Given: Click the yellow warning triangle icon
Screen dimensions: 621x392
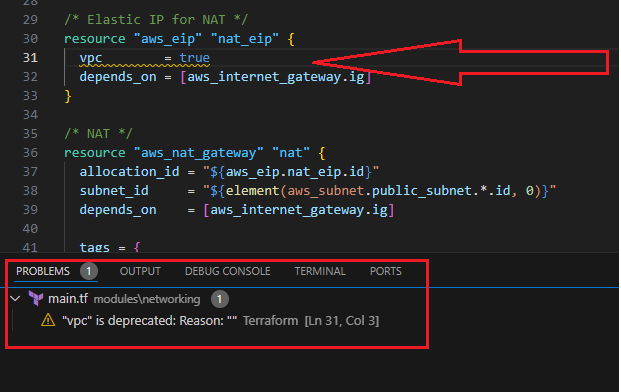Looking at the screenshot, I should tap(48, 320).
